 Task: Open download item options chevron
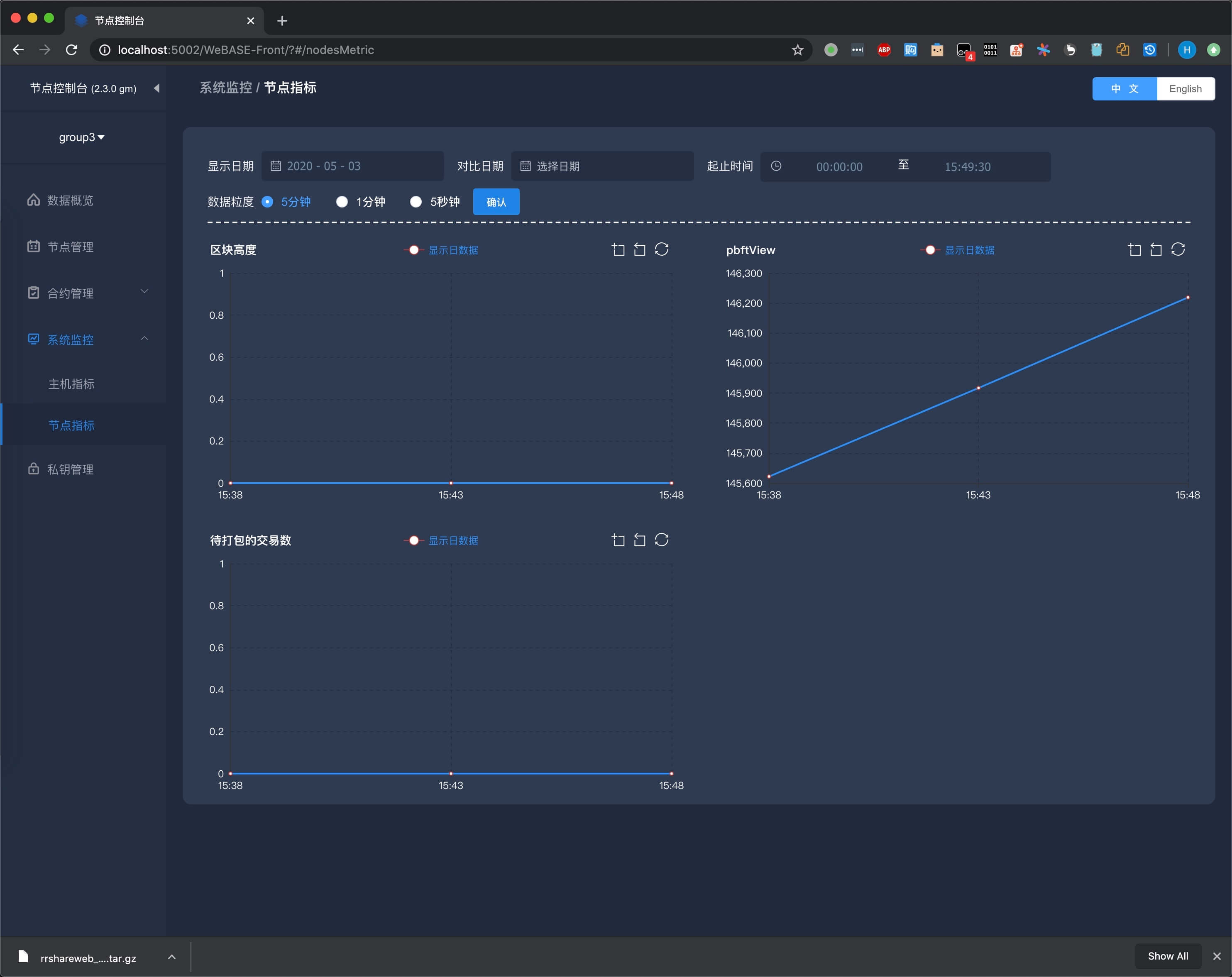click(171, 957)
